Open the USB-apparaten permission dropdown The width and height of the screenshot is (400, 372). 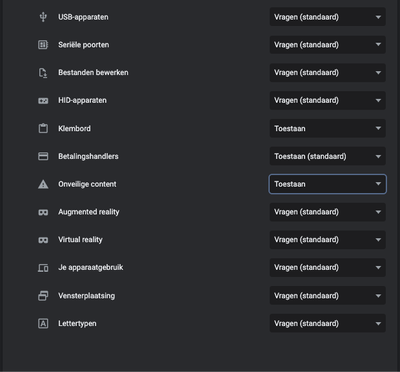328,17
